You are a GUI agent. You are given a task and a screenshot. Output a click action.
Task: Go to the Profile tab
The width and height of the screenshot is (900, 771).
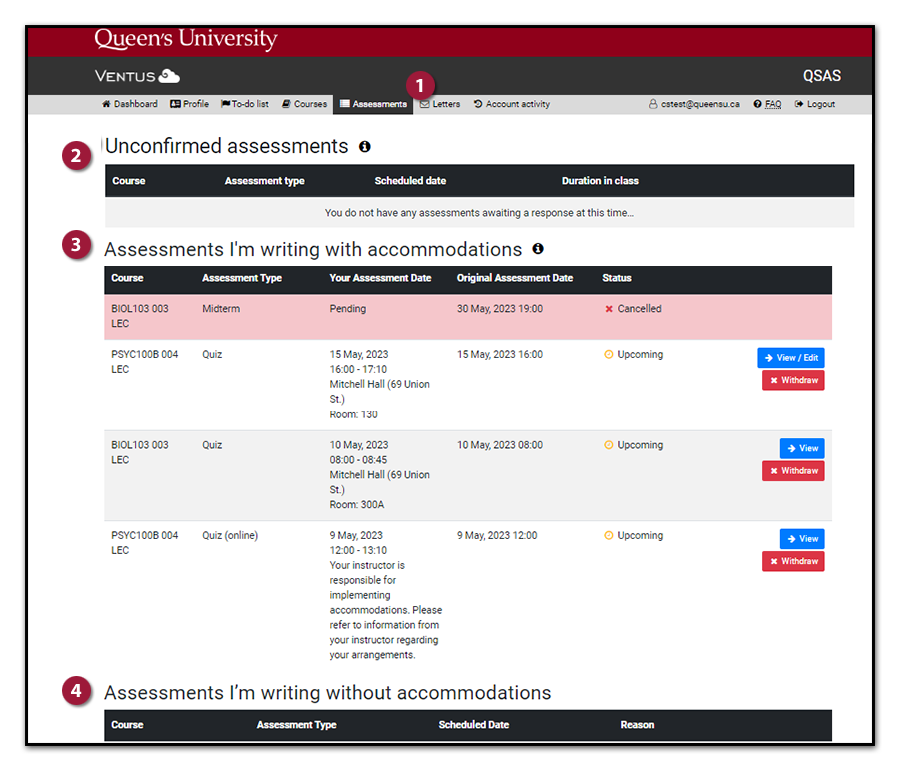[x=189, y=104]
